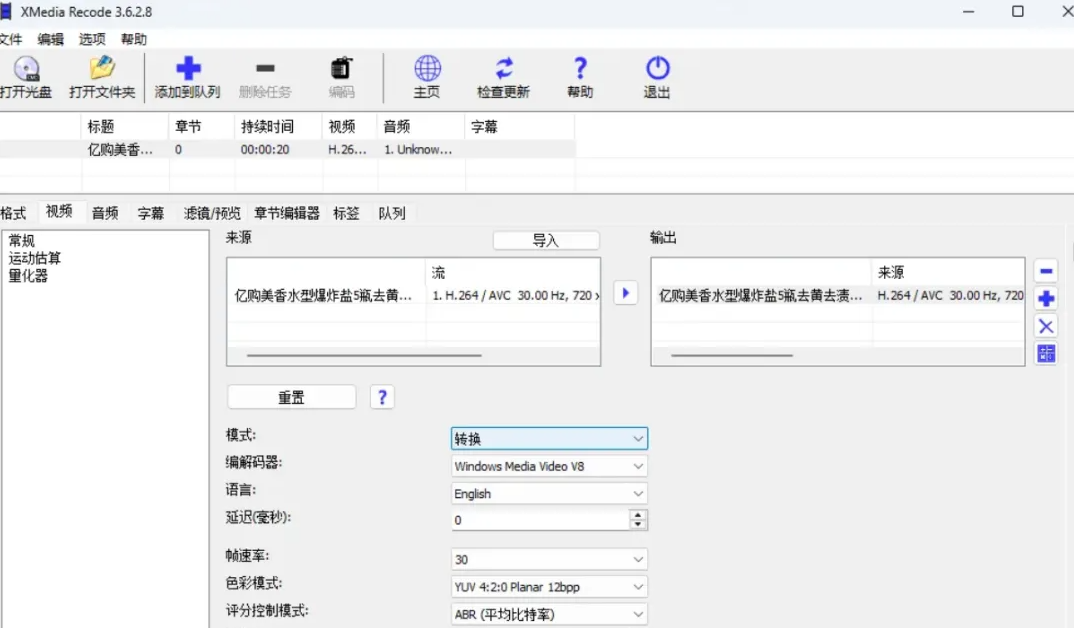Expand the language dropdown showing English
Viewport: 1074px width, 628px height.
(x=549, y=494)
